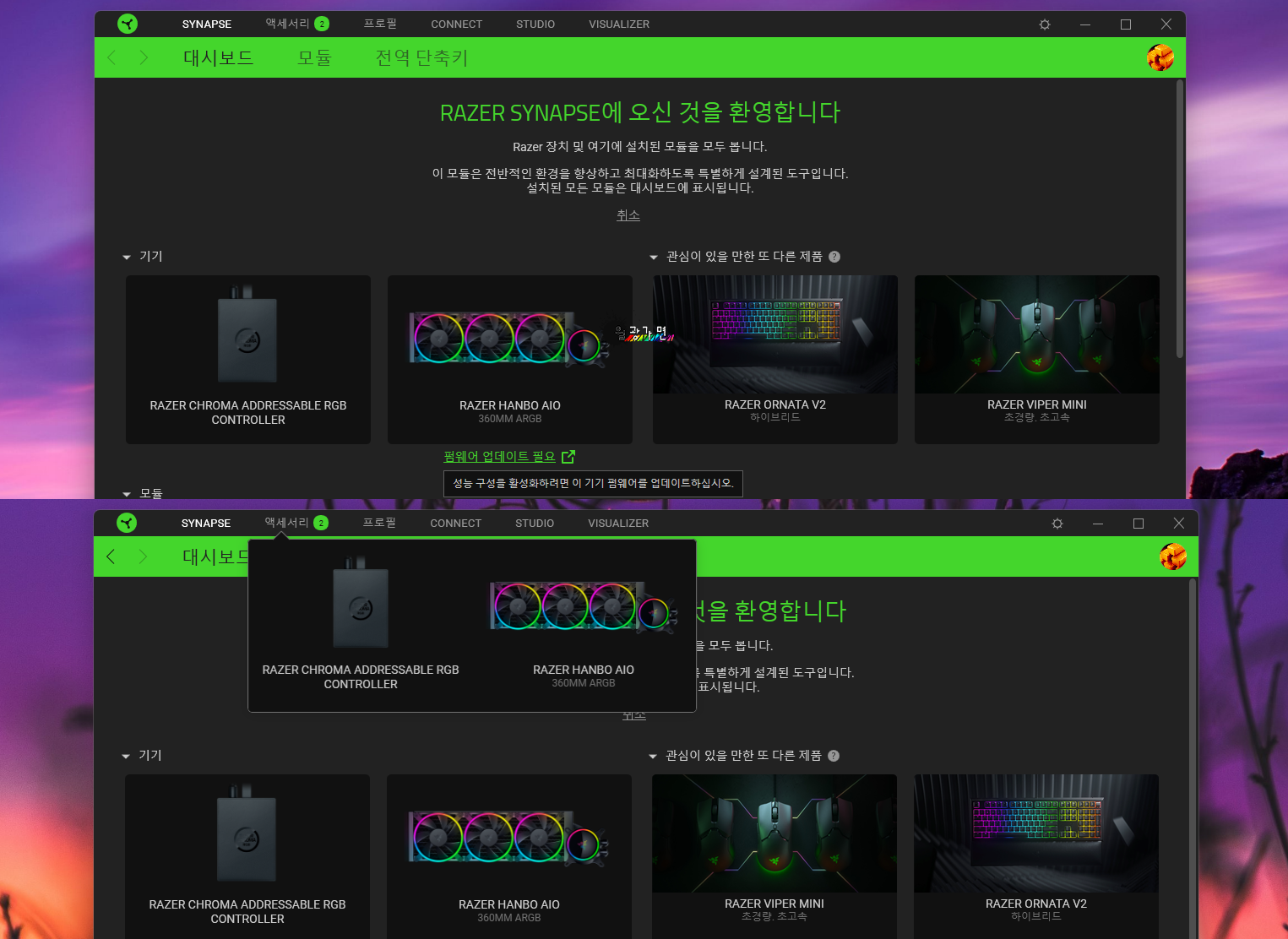Open VISUALIZER tab in bottom window
Screen dimensions: 1288x939
coord(618,524)
